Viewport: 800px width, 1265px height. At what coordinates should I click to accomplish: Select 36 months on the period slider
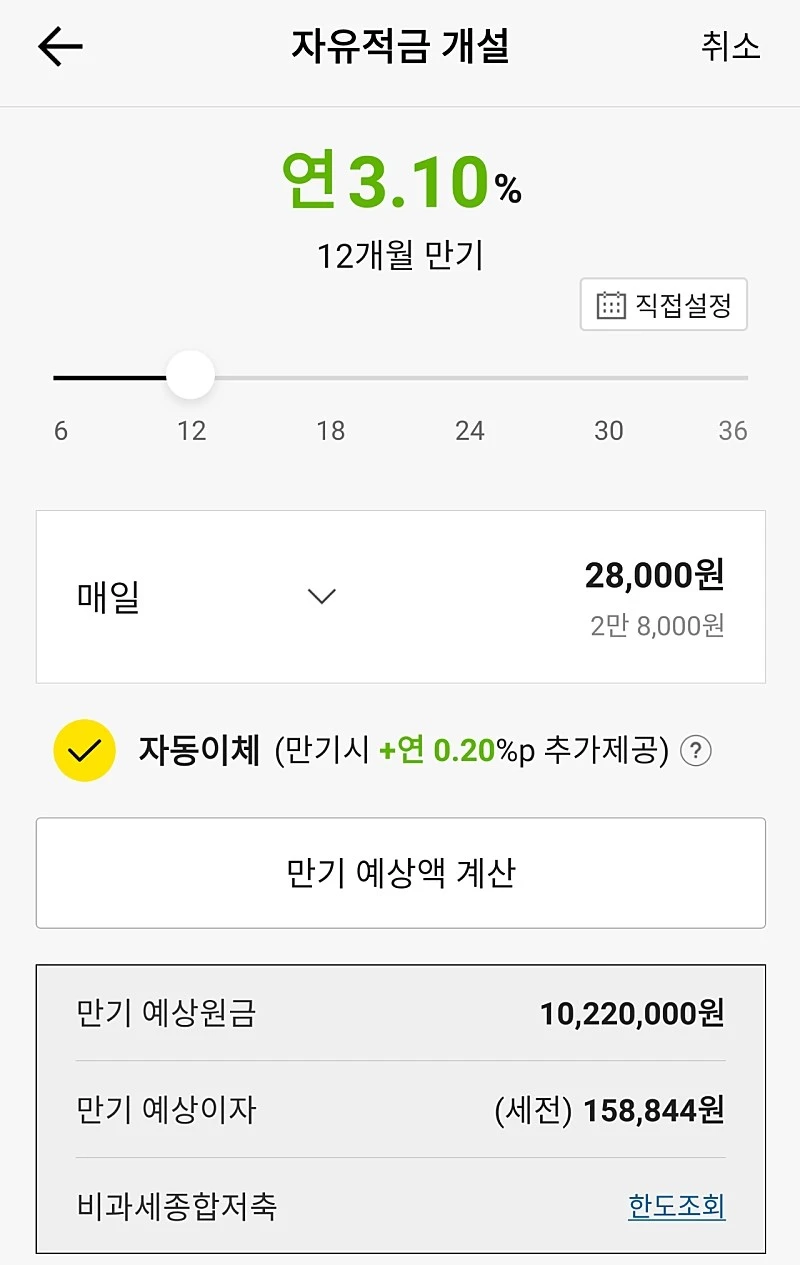(733, 431)
